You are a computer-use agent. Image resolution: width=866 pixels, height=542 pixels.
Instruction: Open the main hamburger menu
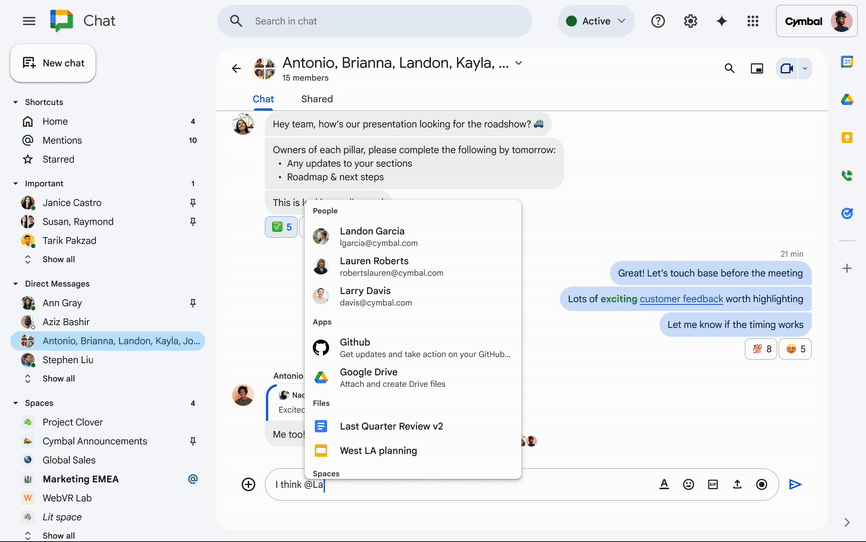[x=29, y=21]
